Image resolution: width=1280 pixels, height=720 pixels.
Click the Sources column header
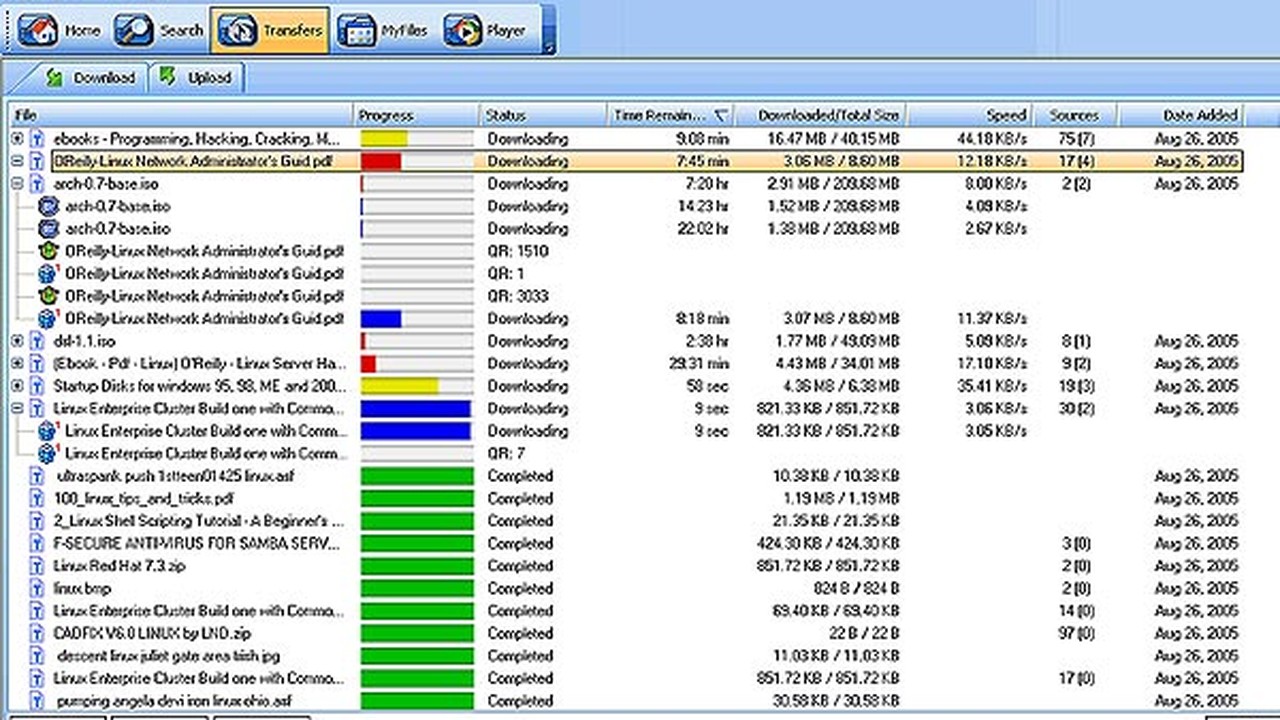tap(1074, 115)
